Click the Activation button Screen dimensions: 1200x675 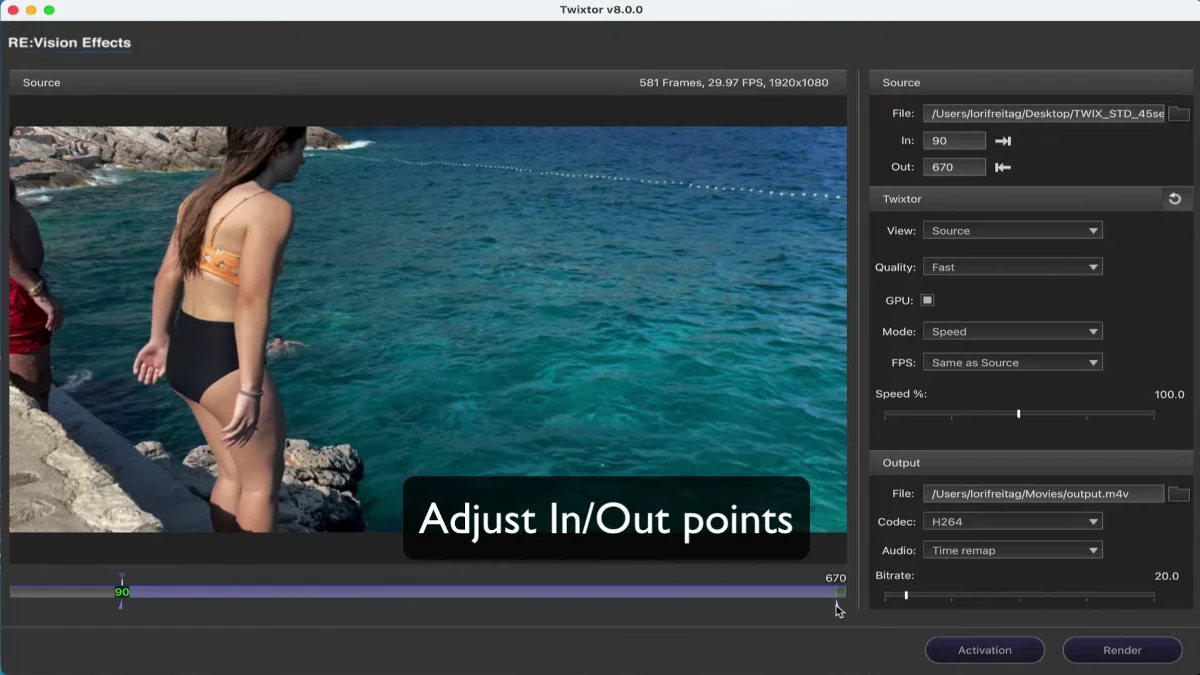(985, 650)
